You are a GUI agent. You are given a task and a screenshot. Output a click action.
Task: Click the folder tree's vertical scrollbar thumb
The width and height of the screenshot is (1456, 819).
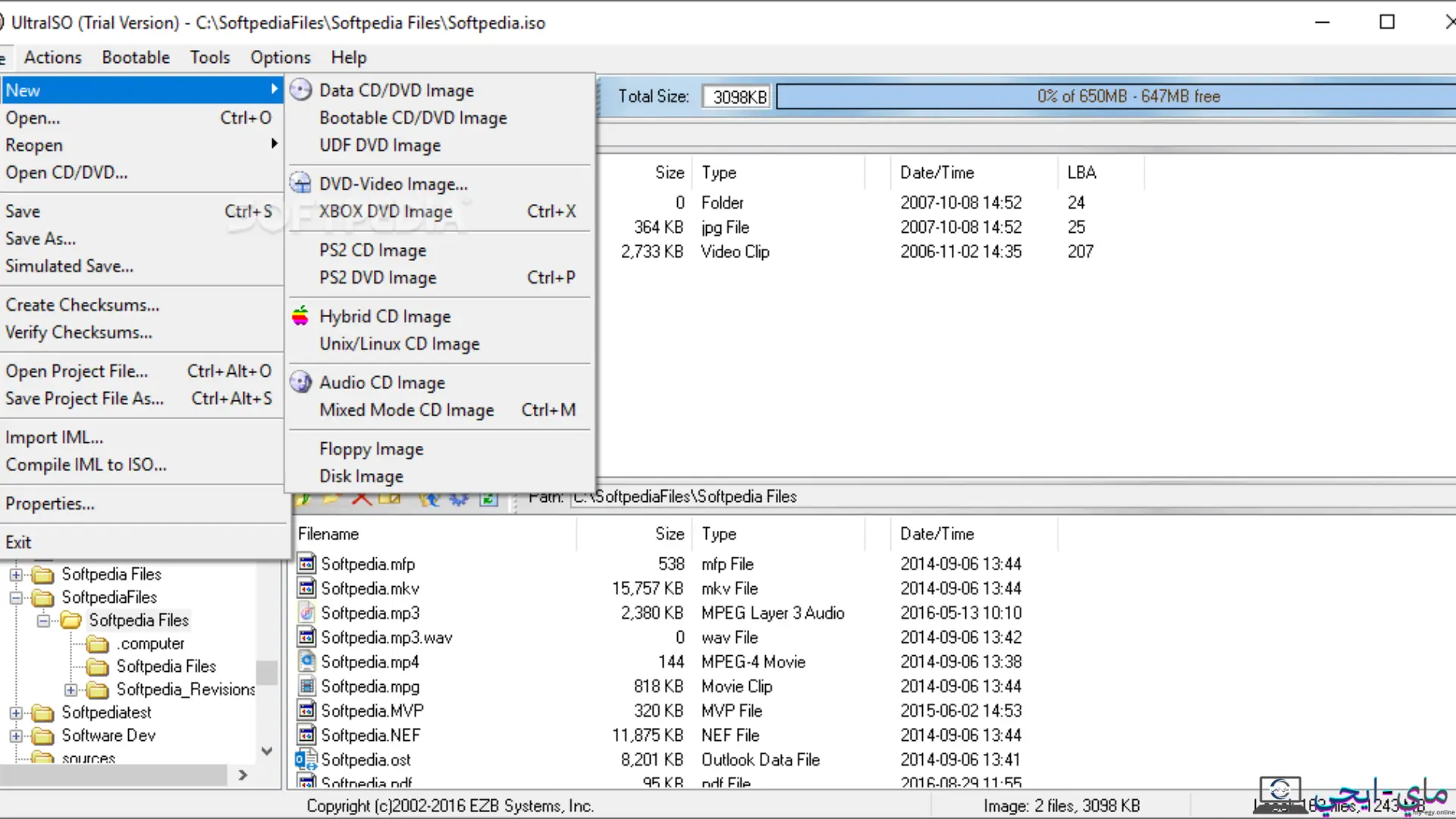[267, 673]
